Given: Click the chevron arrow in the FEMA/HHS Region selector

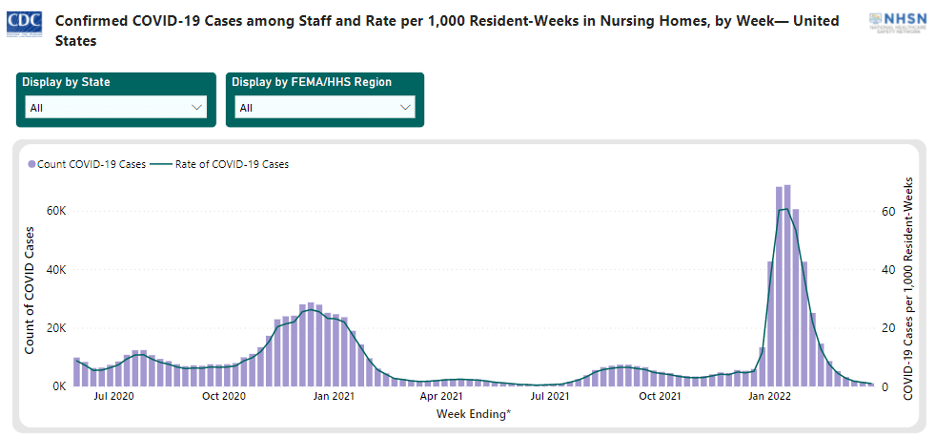Looking at the screenshot, I should pos(405,107).
